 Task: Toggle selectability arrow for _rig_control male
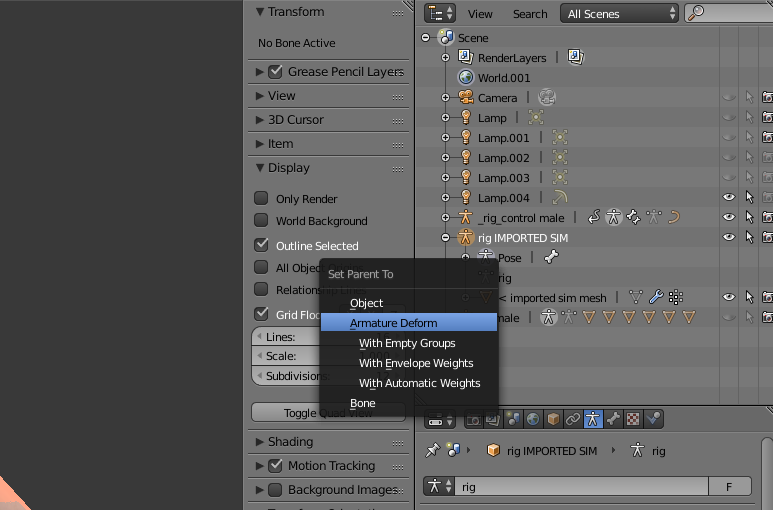point(749,217)
